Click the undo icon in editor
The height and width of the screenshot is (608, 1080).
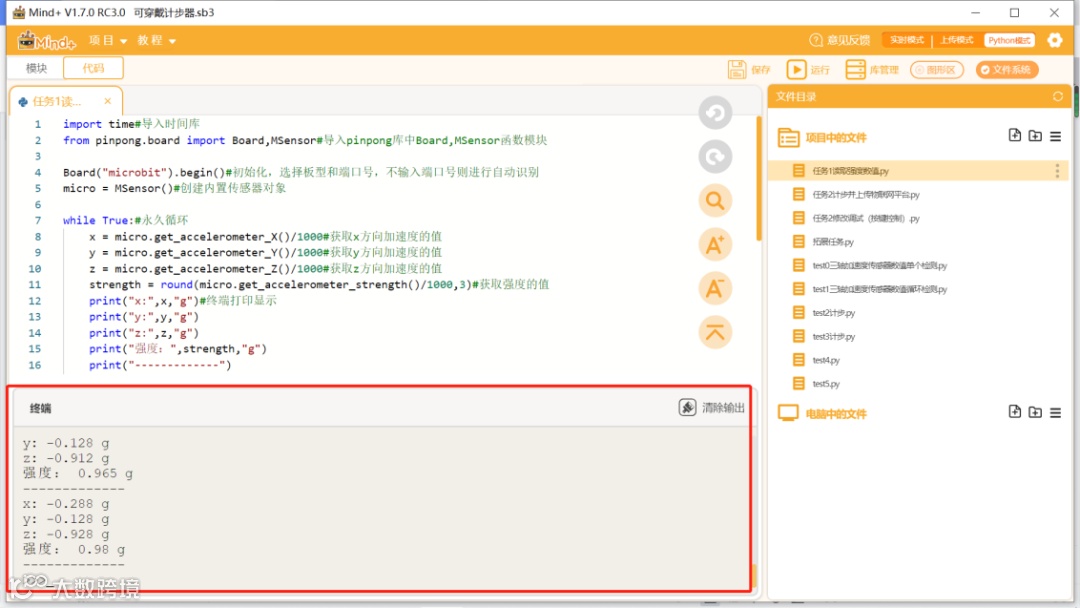[x=715, y=113]
